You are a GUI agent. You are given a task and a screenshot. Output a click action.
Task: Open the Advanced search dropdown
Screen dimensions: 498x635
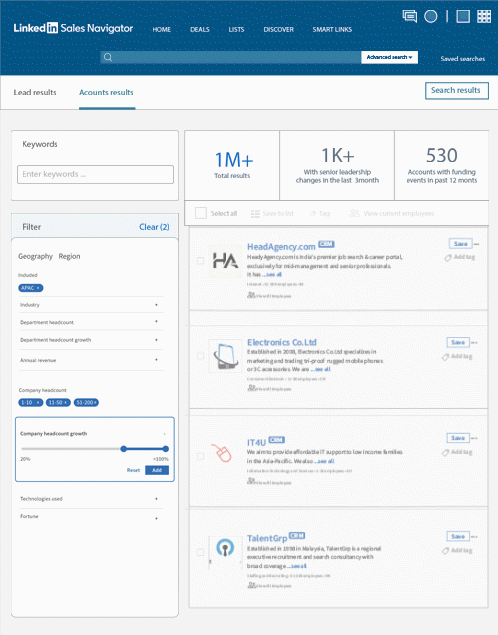[x=389, y=57]
